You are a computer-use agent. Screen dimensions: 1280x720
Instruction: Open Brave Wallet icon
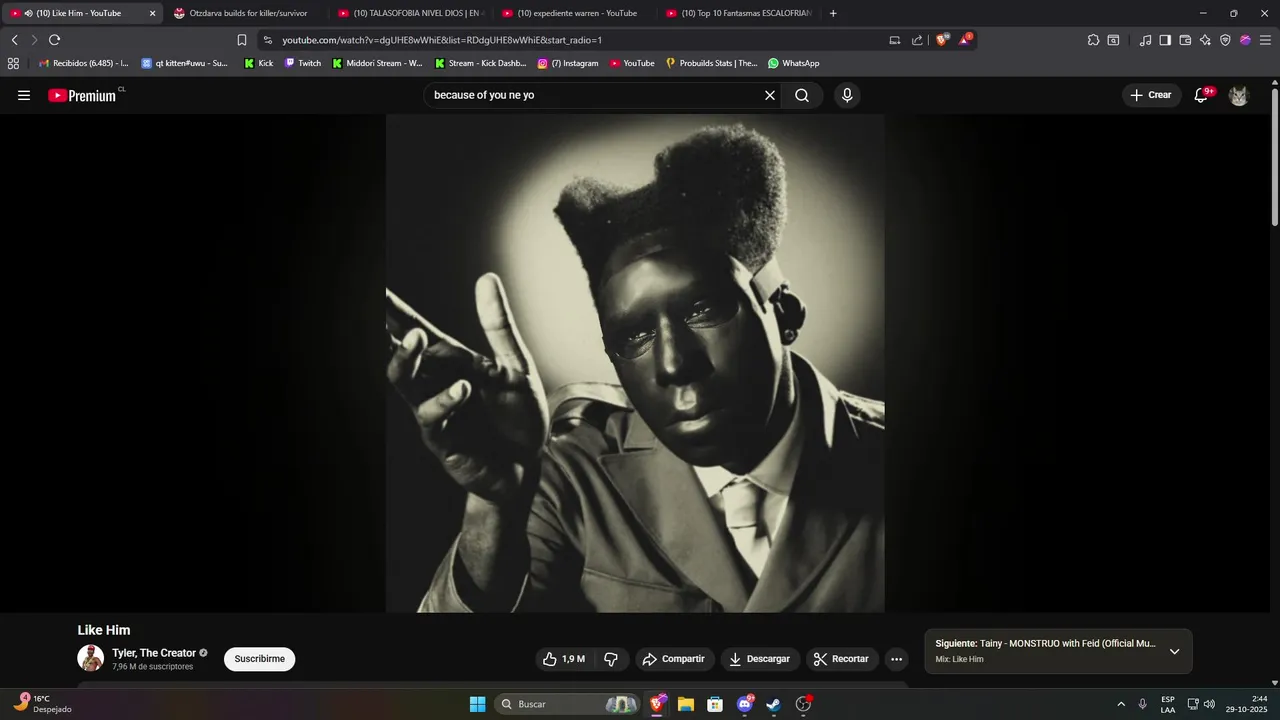click(1185, 40)
